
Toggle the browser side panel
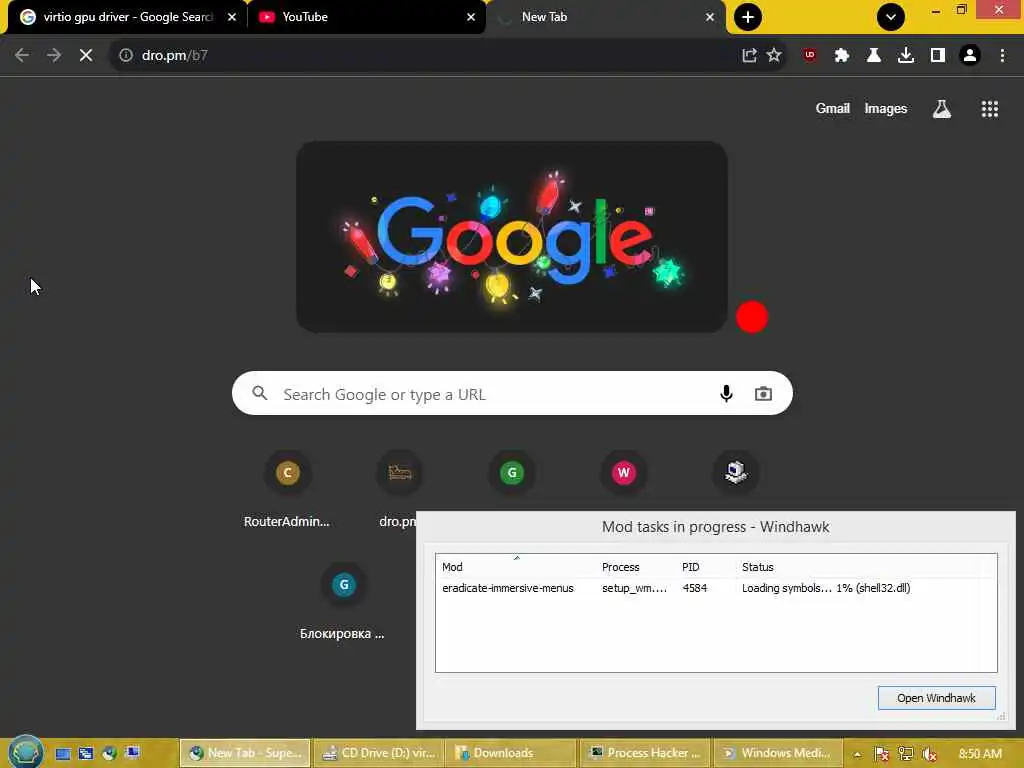coord(938,56)
